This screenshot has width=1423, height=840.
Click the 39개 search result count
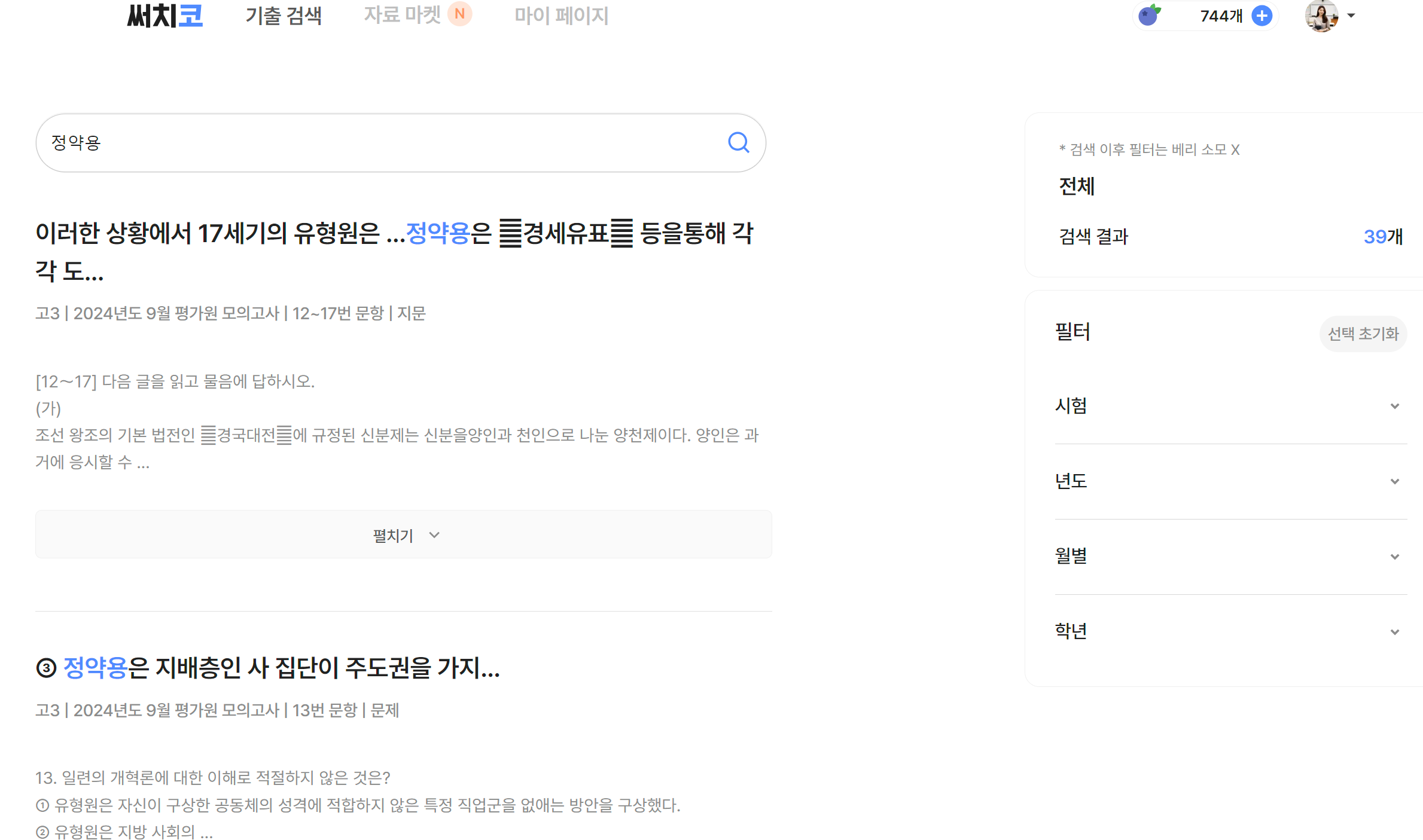coord(1382,237)
